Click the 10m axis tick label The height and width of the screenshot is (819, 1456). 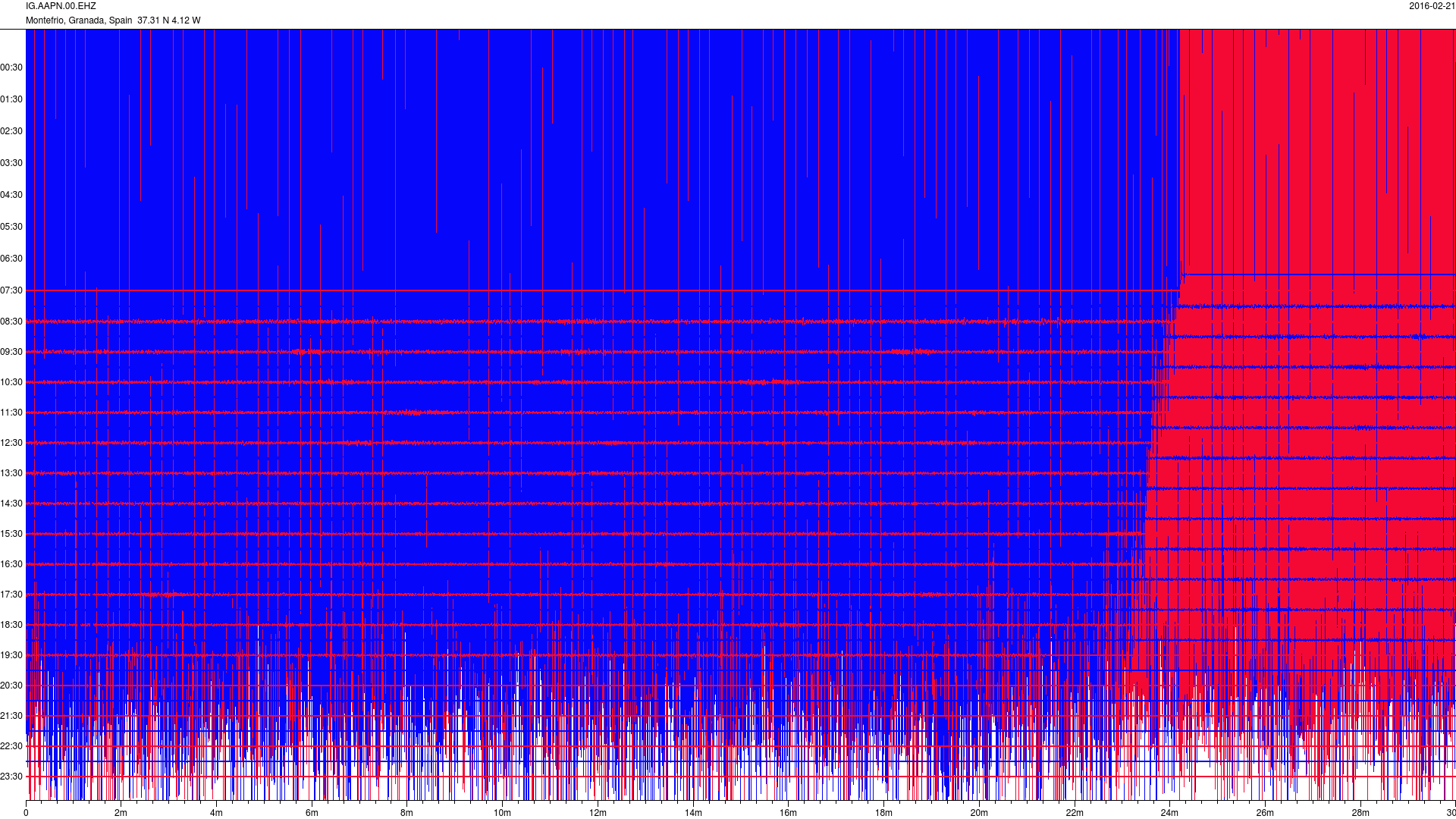pyautogui.click(x=502, y=813)
